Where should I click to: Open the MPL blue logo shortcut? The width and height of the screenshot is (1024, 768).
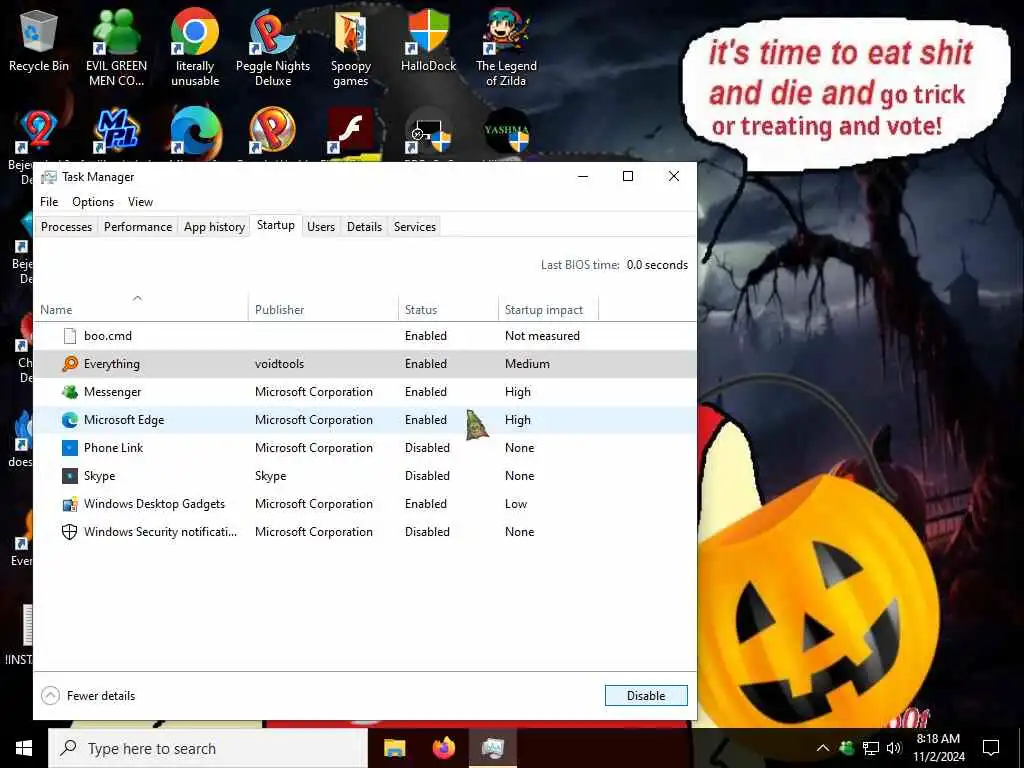click(117, 131)
